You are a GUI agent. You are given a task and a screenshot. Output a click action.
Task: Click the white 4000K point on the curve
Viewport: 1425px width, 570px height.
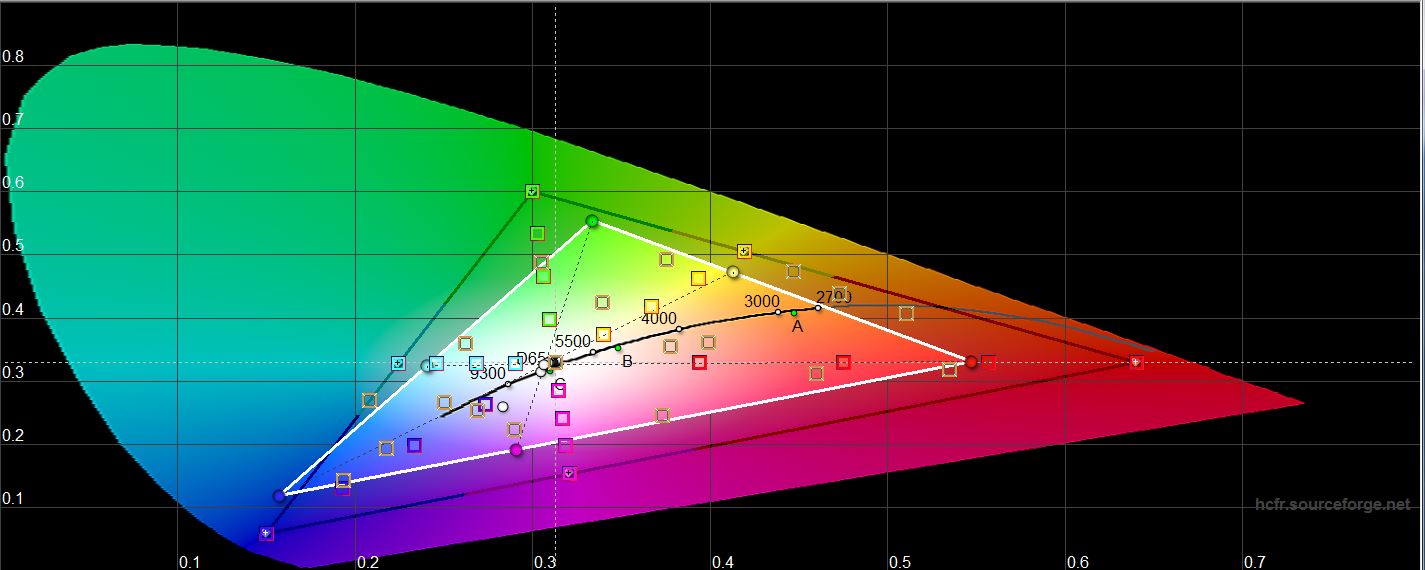[679, 329]
